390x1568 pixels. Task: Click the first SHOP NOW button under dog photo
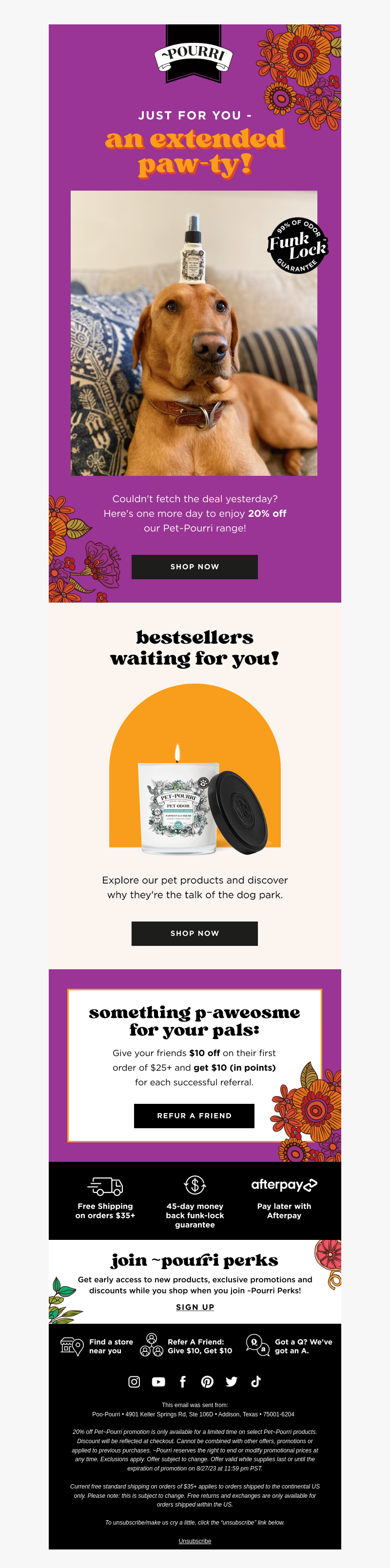(x=195, y=567)
